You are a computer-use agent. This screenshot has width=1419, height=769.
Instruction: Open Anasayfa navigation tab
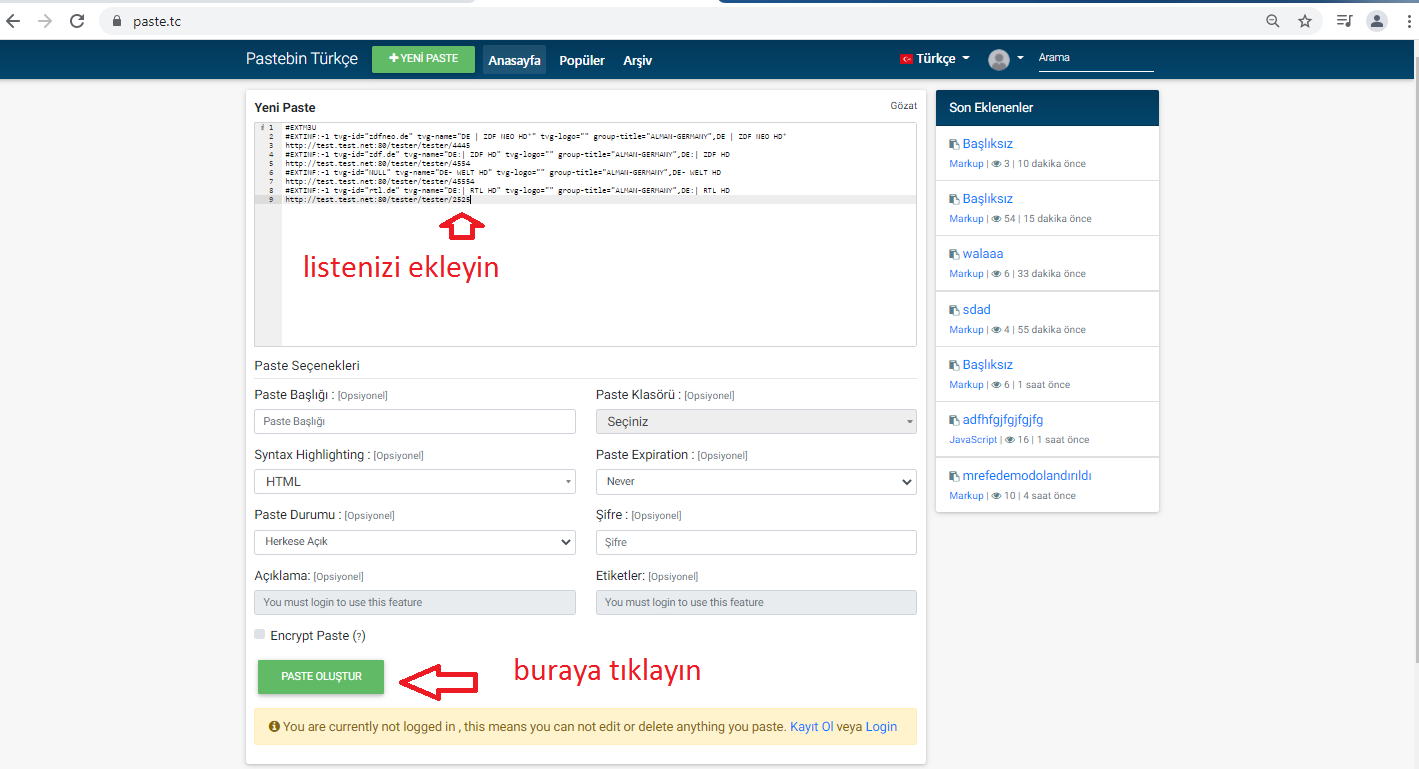(x=514, y=60)
